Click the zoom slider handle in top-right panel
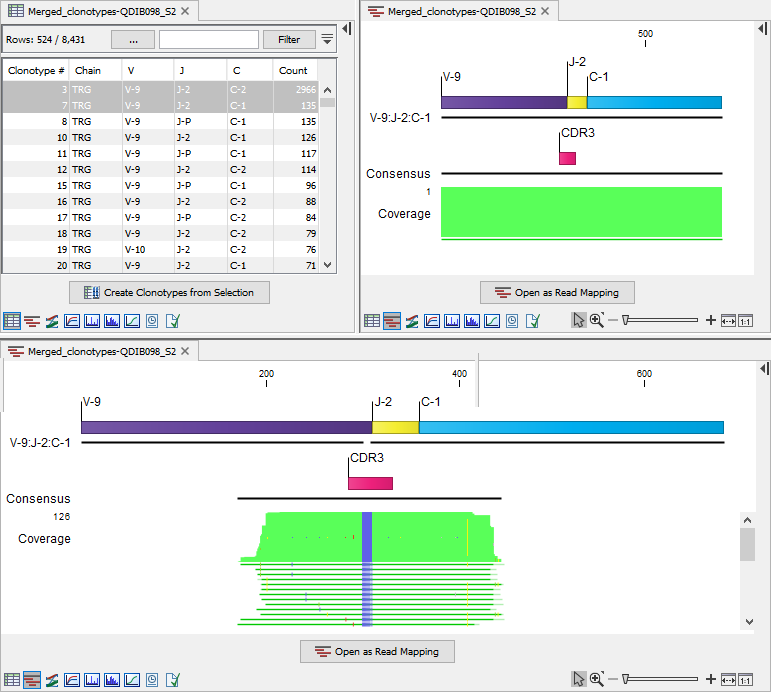Image resolution: width=771 pixels, height=692 pixels. pos(625,321)
